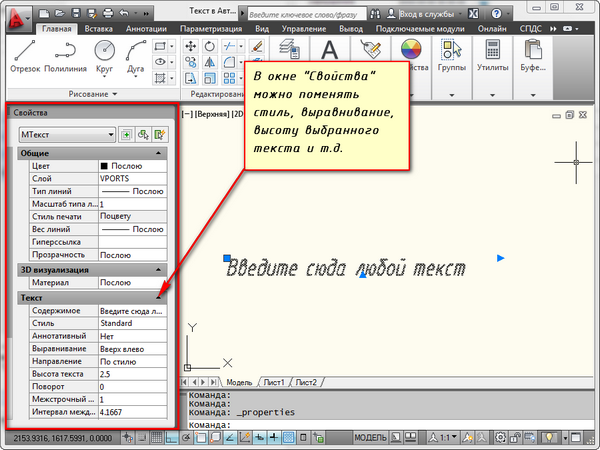Screen dimensions: 600x450
Task: Select the Полилиния tool
Action: 65,56
